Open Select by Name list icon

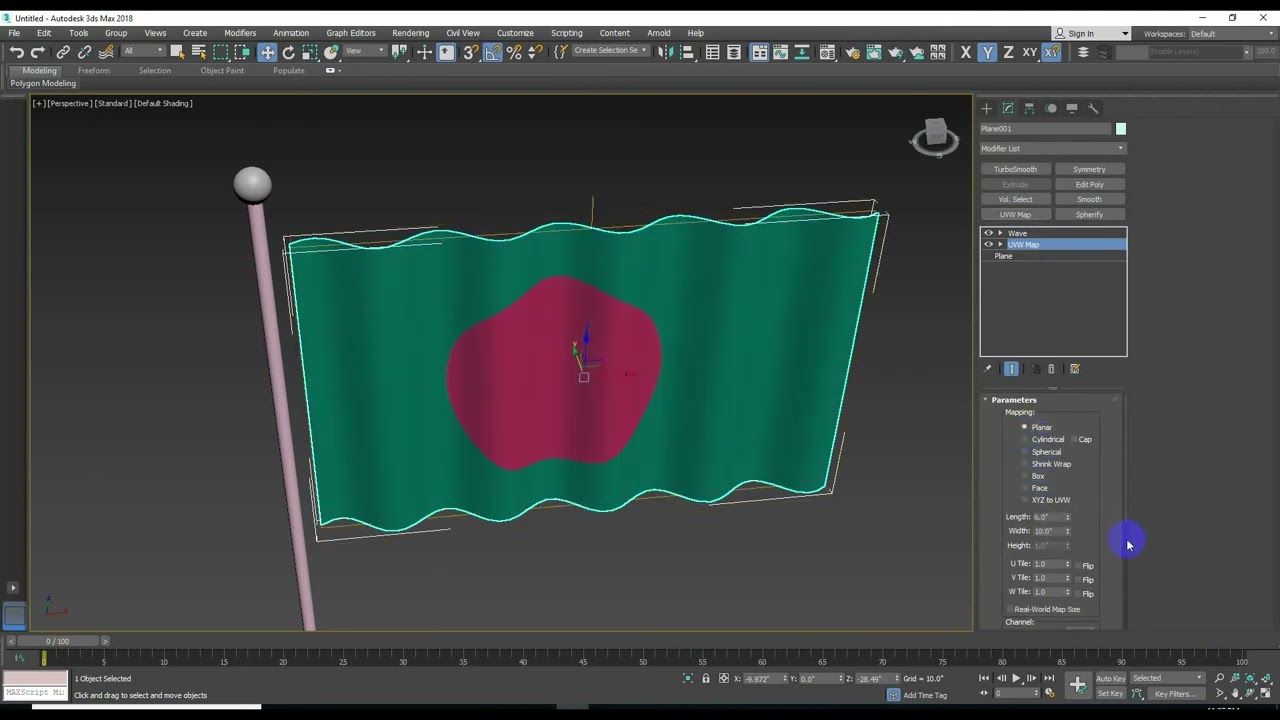point(198,52)
